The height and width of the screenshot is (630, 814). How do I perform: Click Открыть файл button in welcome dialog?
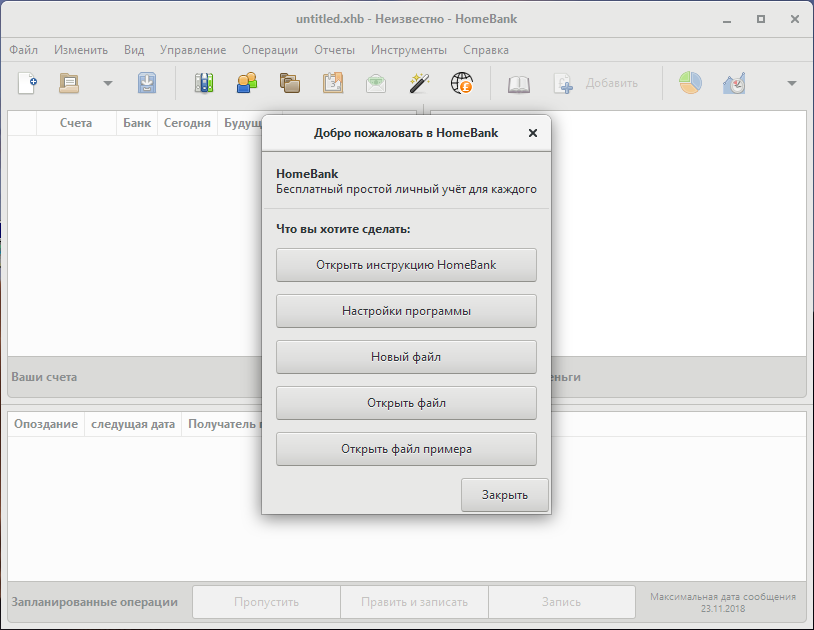[x=406, y=403]
